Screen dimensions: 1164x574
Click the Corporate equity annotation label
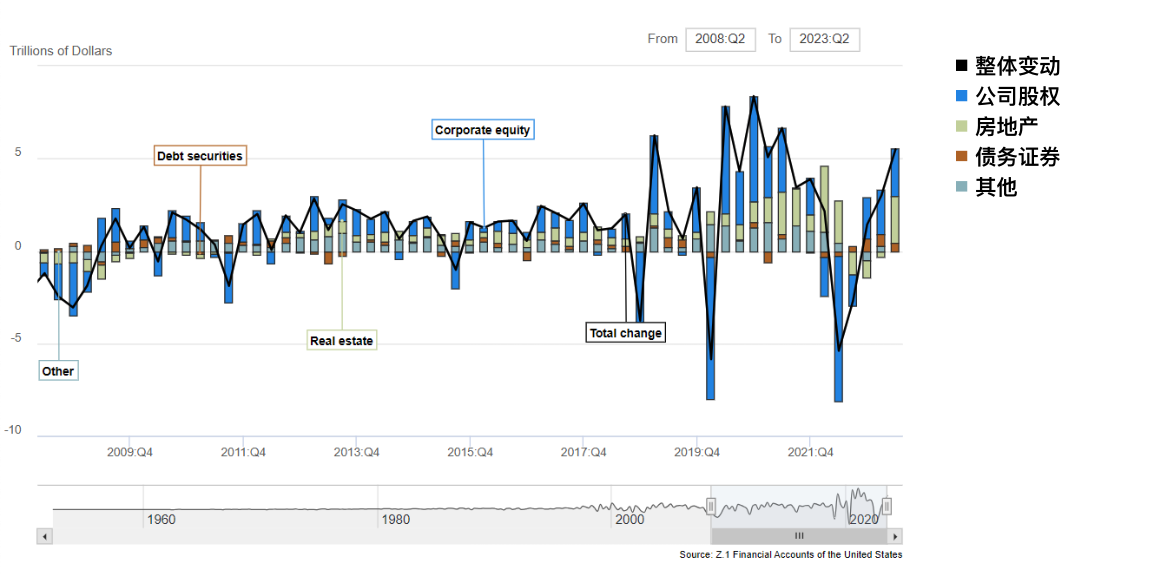tap(482, 130)
